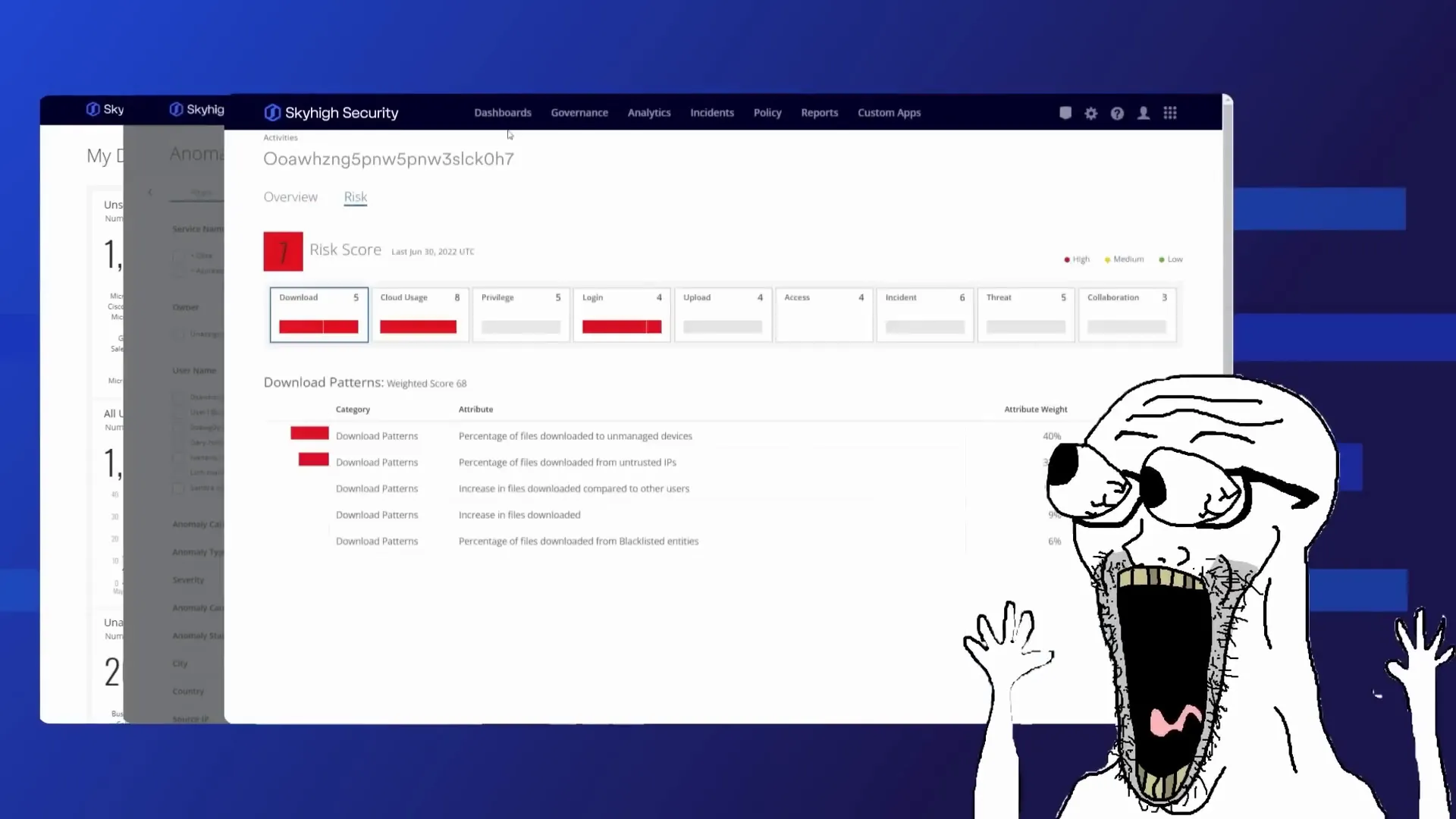Expand City filter in Anomalies window
This screenshot has width=1456, height=819.
(x=180, y=664)
